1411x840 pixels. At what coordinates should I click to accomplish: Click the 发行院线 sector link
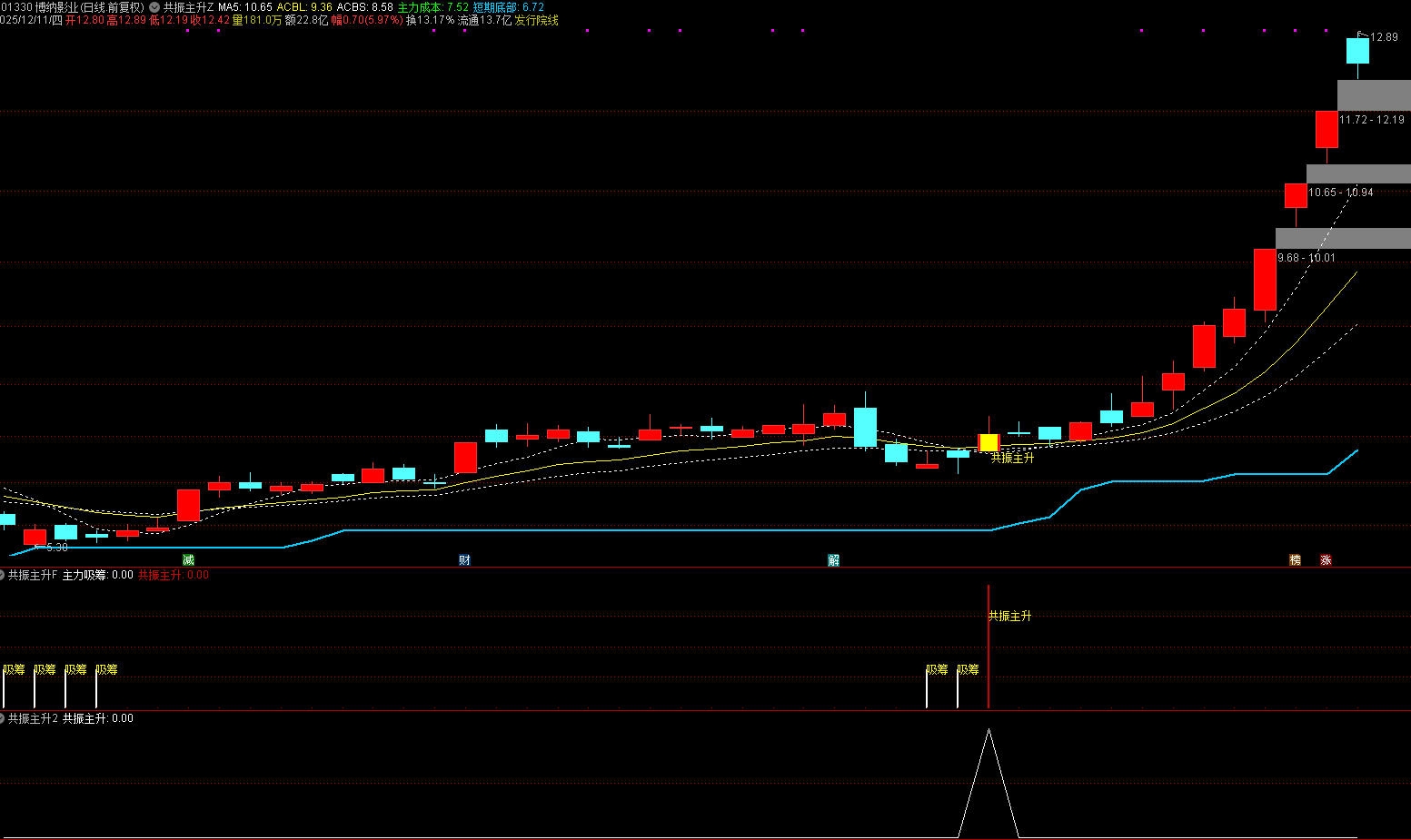pos(537,20)
